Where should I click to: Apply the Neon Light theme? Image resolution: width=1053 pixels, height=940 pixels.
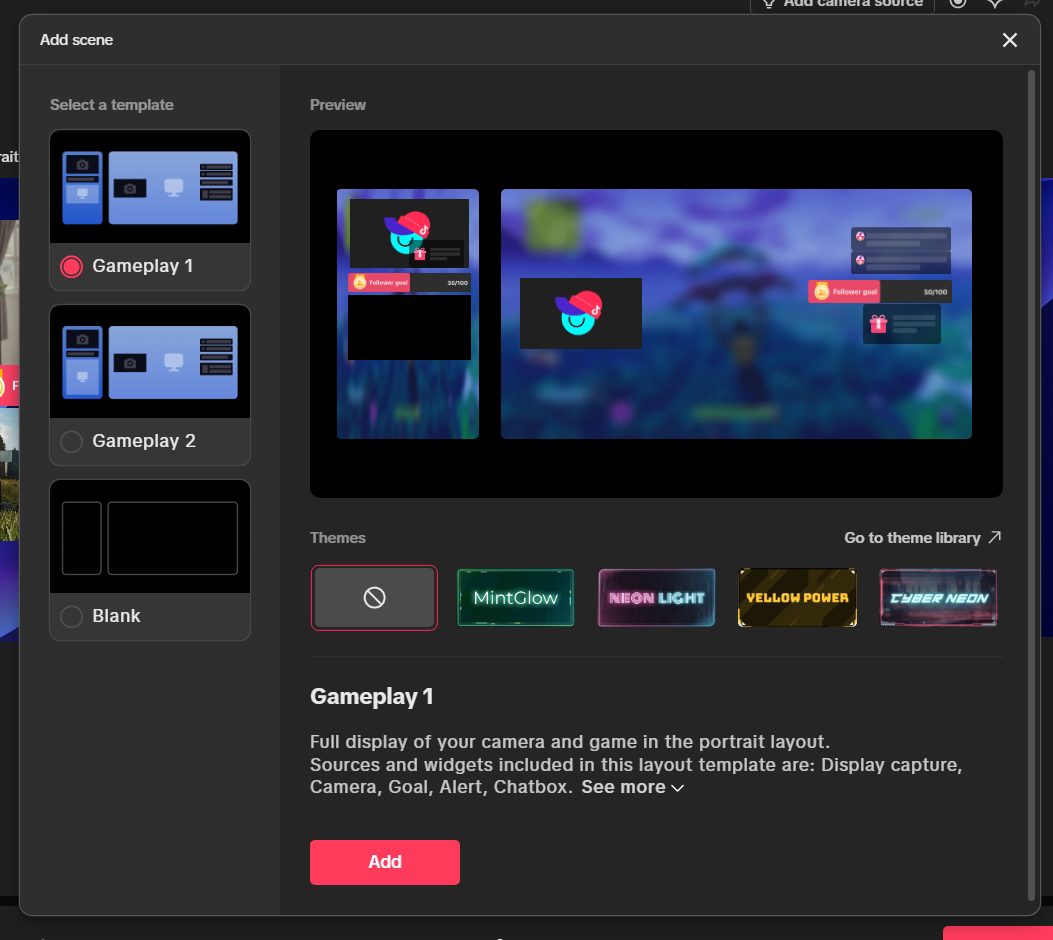tap(657, 598)
